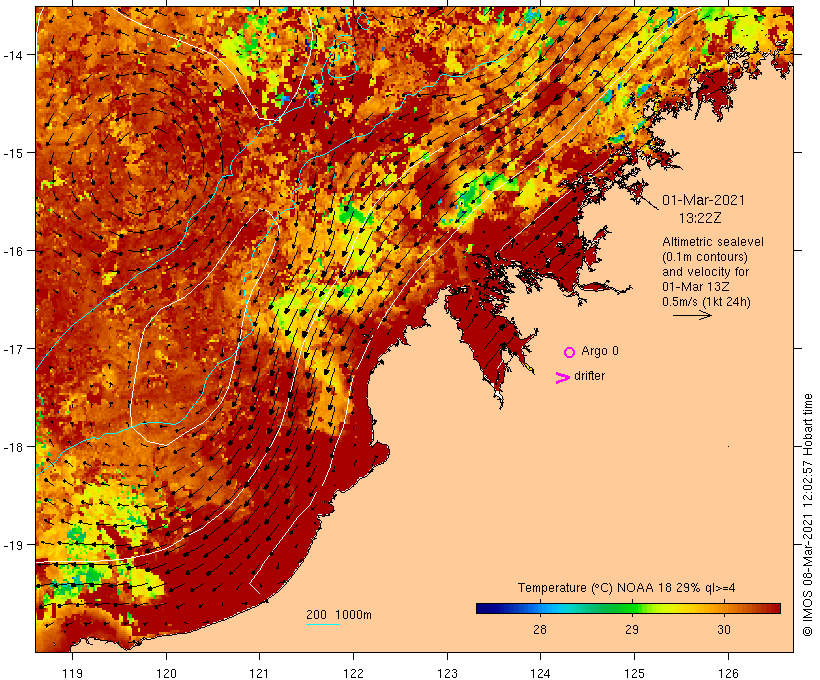Click the date text '01-Mar-2021'
The image size is (820, 680).
(x=703, y=200)
